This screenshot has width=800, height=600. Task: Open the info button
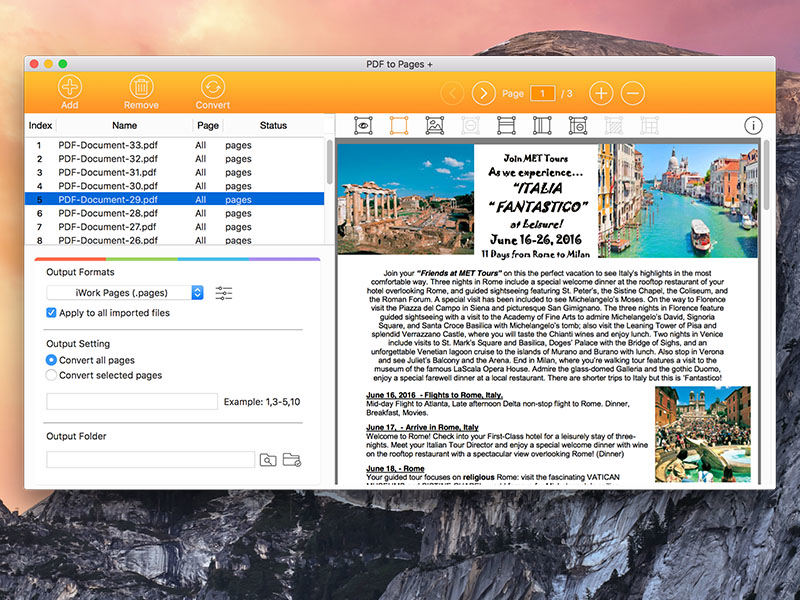tap(753, 126)
